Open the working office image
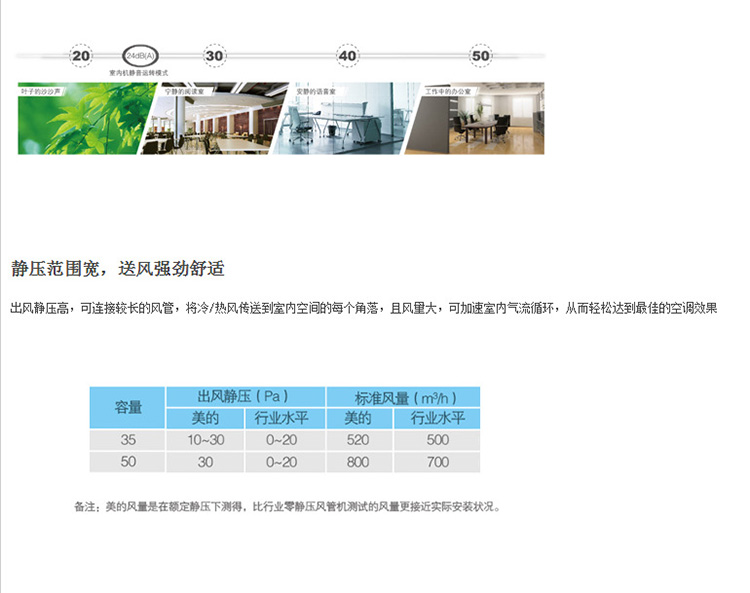This screenshot has height=593, width=750. click(x=480, y=118)
